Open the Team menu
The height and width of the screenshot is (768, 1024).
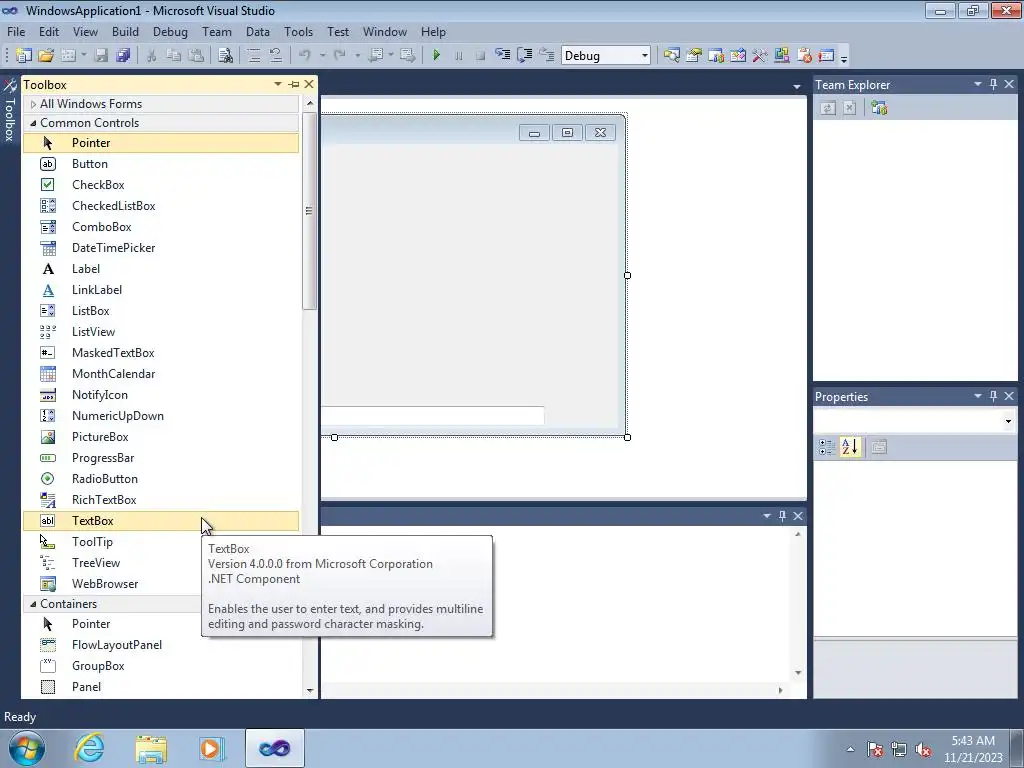point(216,31)
